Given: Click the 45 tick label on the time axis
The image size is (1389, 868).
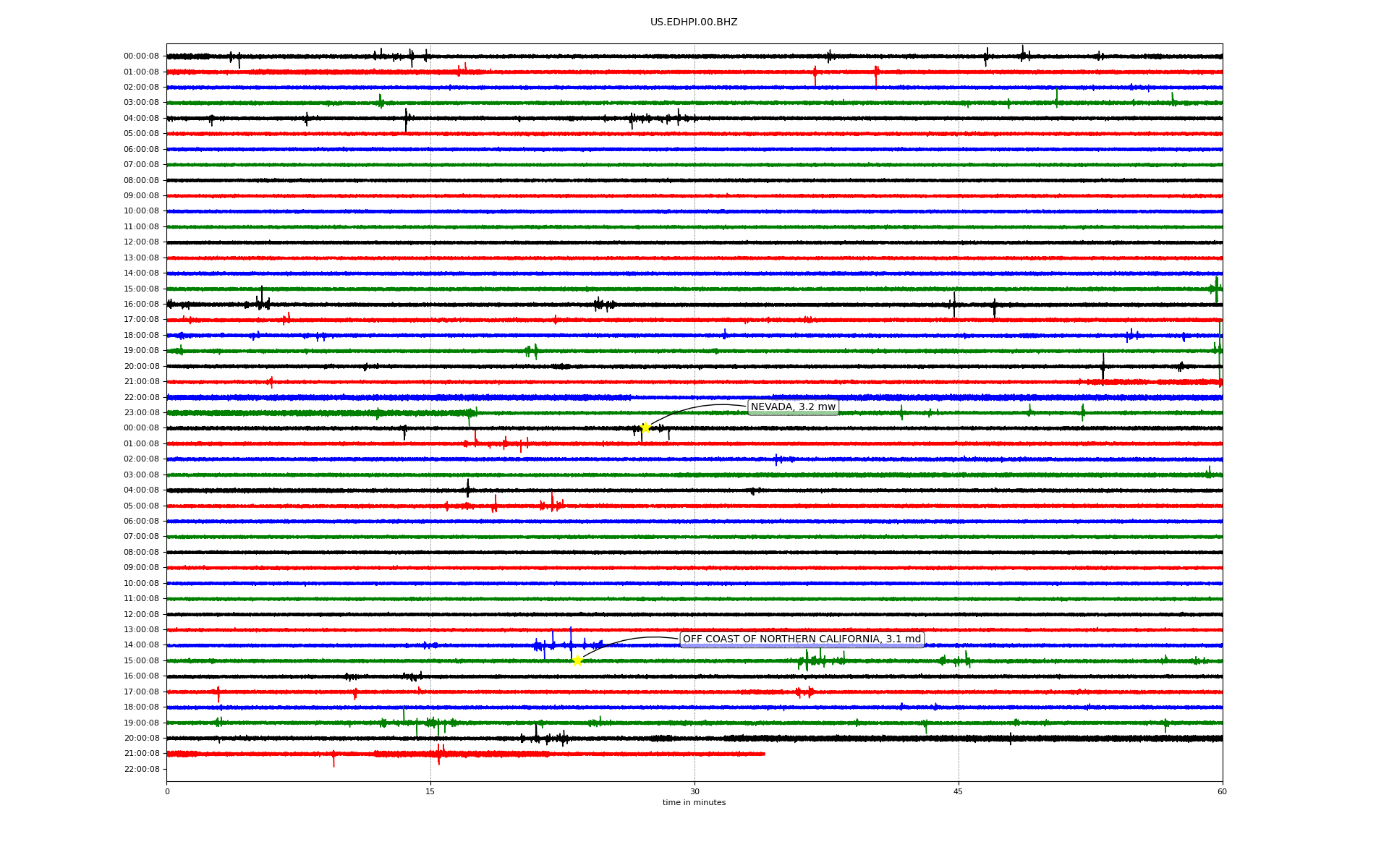Looking at the screenshot, I should click(959, 791).
